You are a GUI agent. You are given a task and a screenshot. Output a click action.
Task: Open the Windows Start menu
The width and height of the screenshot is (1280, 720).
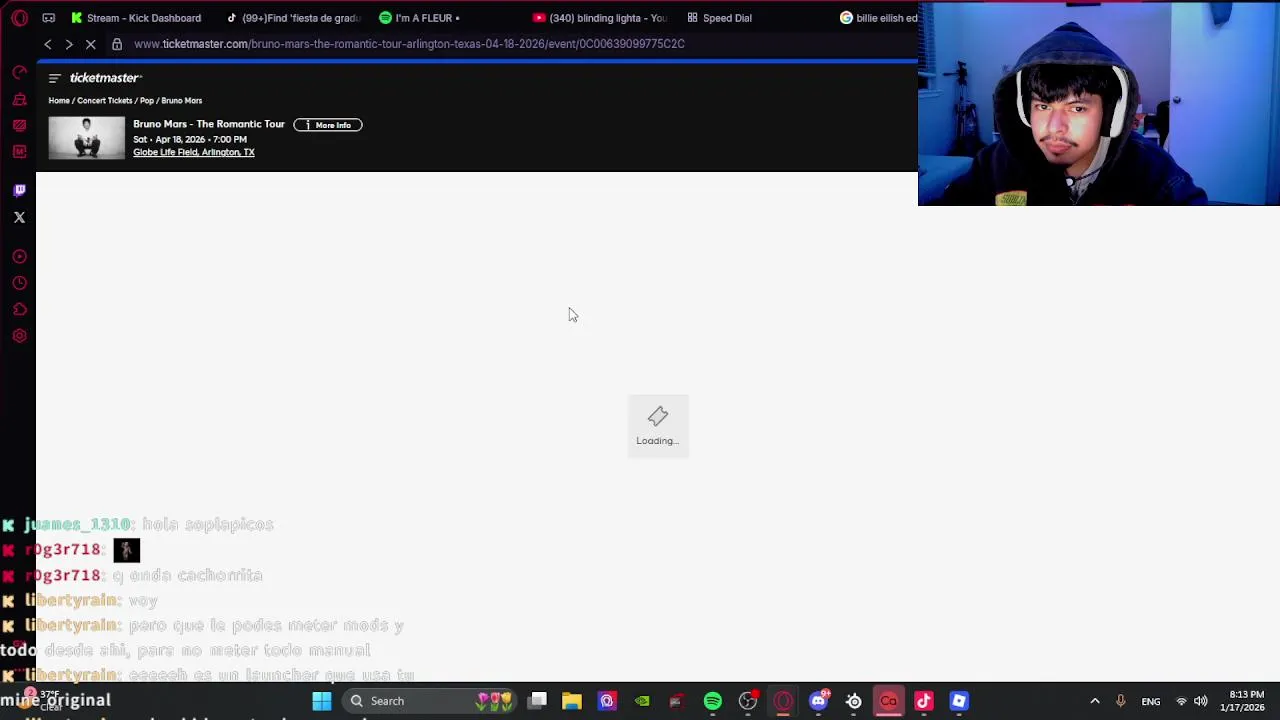tap(322, 701)
